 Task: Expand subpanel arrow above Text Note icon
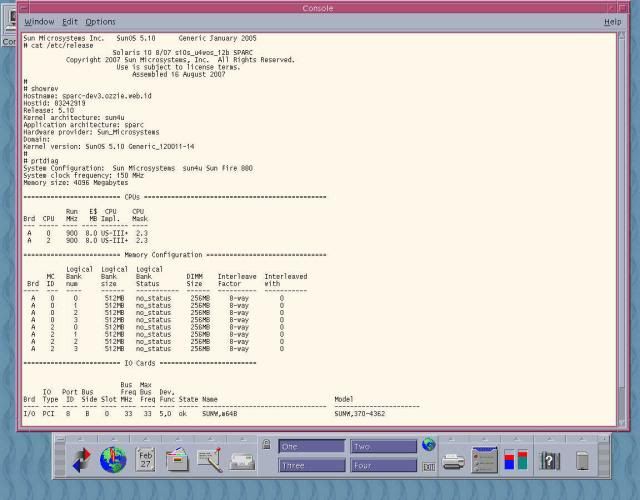[210, 439]
